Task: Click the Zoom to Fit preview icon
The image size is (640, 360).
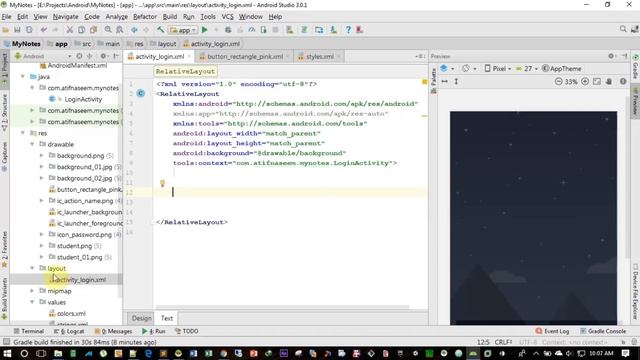Action: point(597,81)
